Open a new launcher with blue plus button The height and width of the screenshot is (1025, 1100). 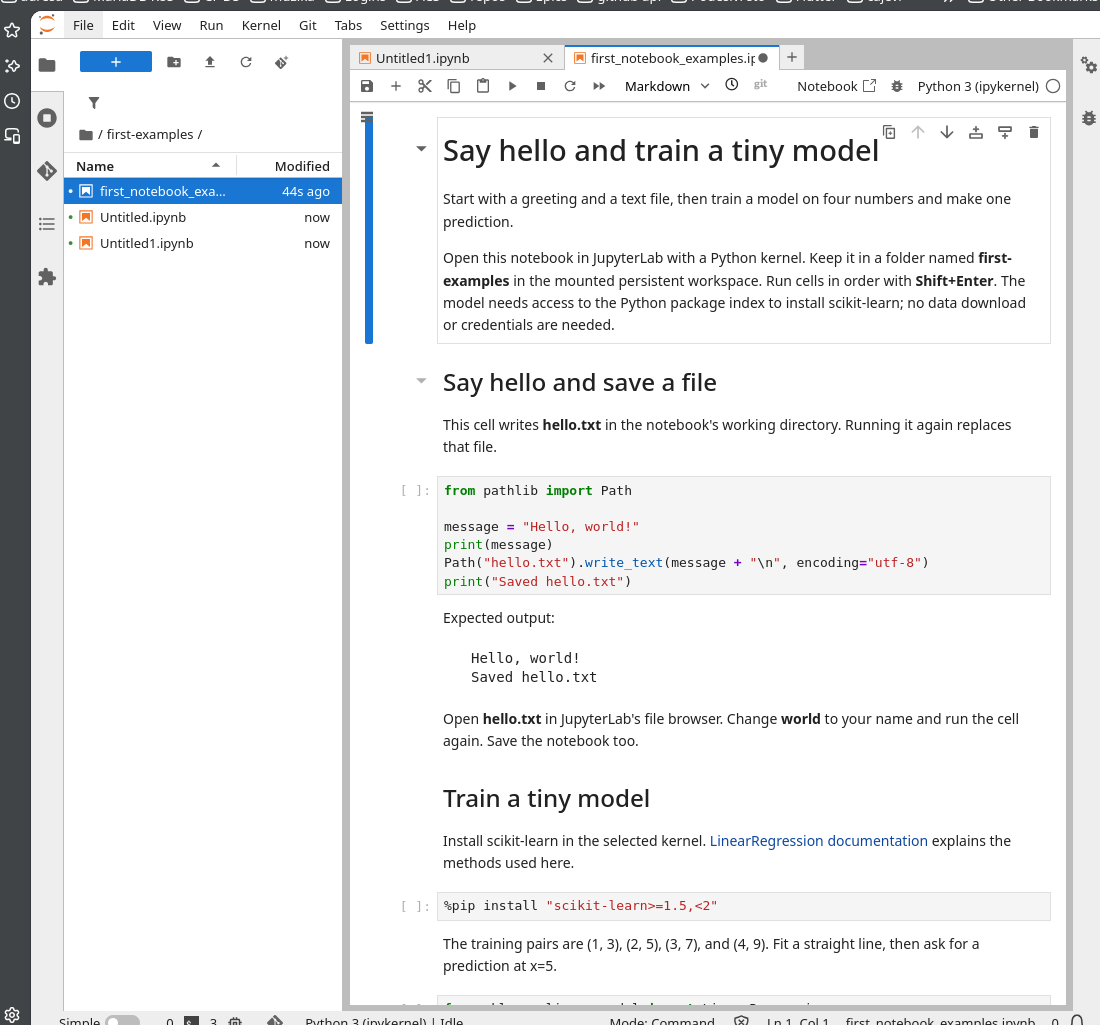pyautogui.click(x=116, y=62)
